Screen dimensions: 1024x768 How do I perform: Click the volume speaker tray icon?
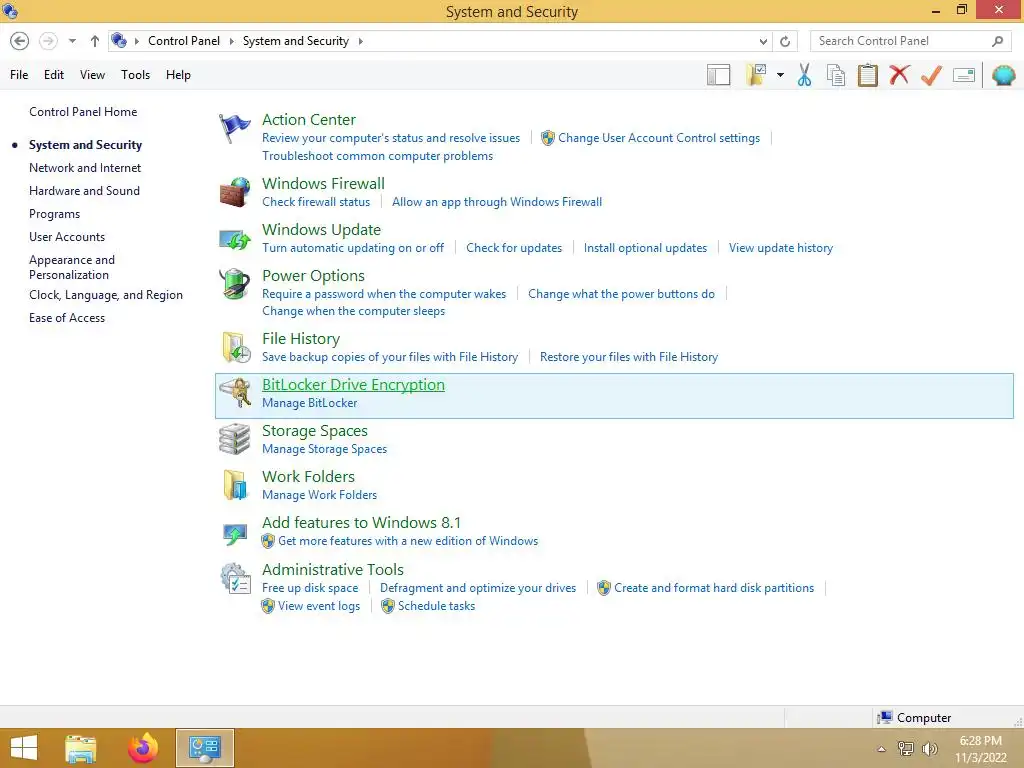[929, 748]
